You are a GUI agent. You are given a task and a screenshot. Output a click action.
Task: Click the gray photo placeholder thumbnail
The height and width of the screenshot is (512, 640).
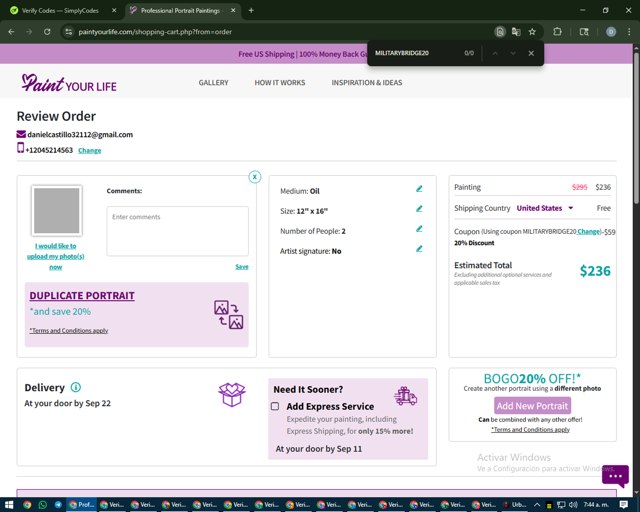point(56,210)
